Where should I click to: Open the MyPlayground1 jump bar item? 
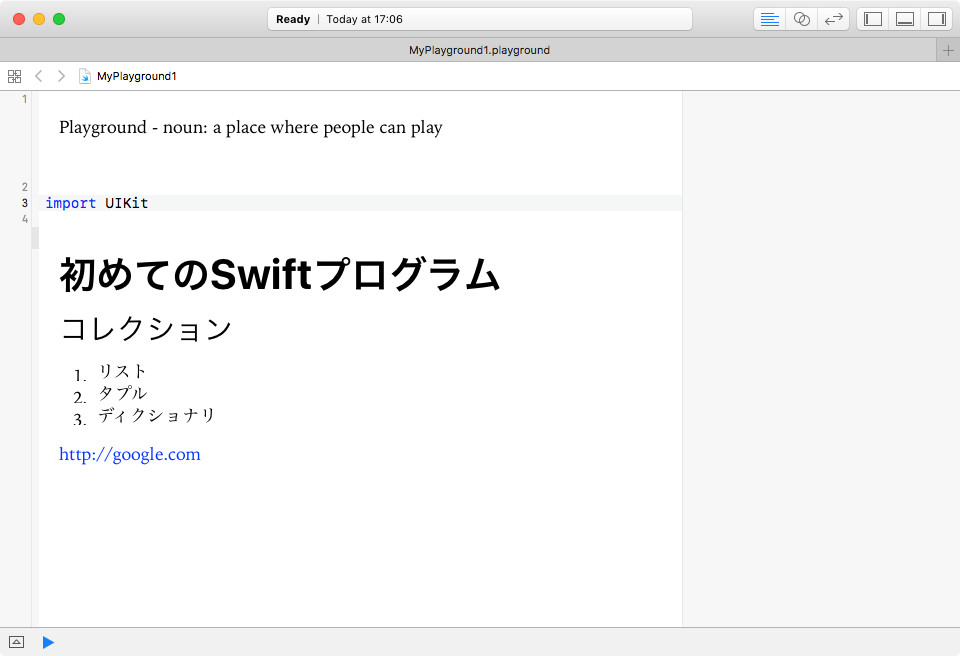tap(137, 76)
